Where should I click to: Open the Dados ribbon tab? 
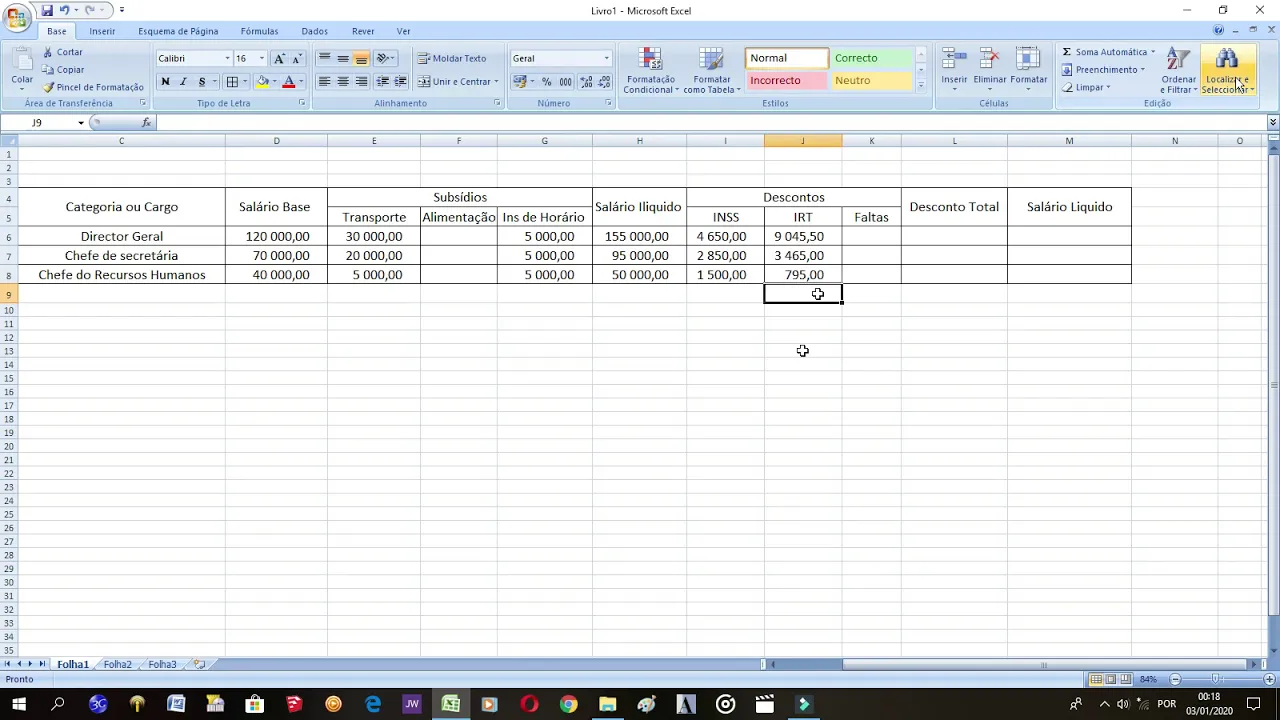click(x=314, y=31)
